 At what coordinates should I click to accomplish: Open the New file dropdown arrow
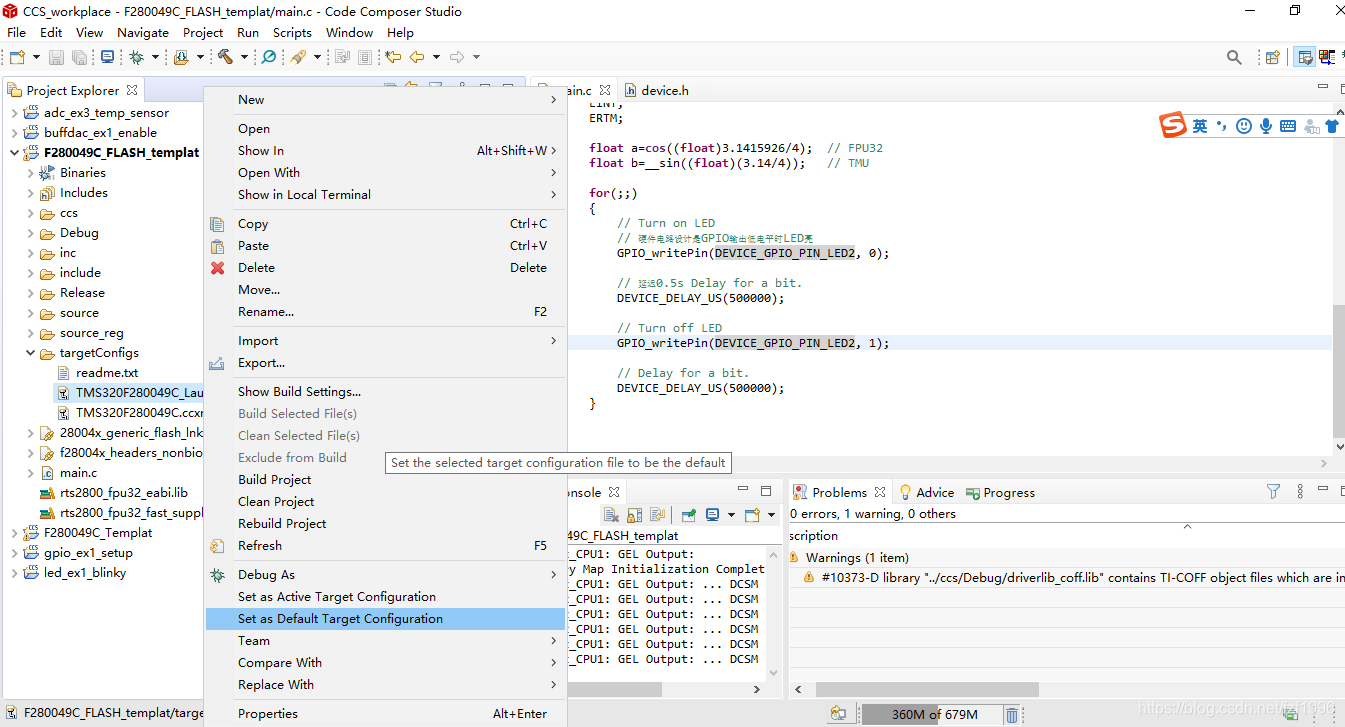point(36,58)
